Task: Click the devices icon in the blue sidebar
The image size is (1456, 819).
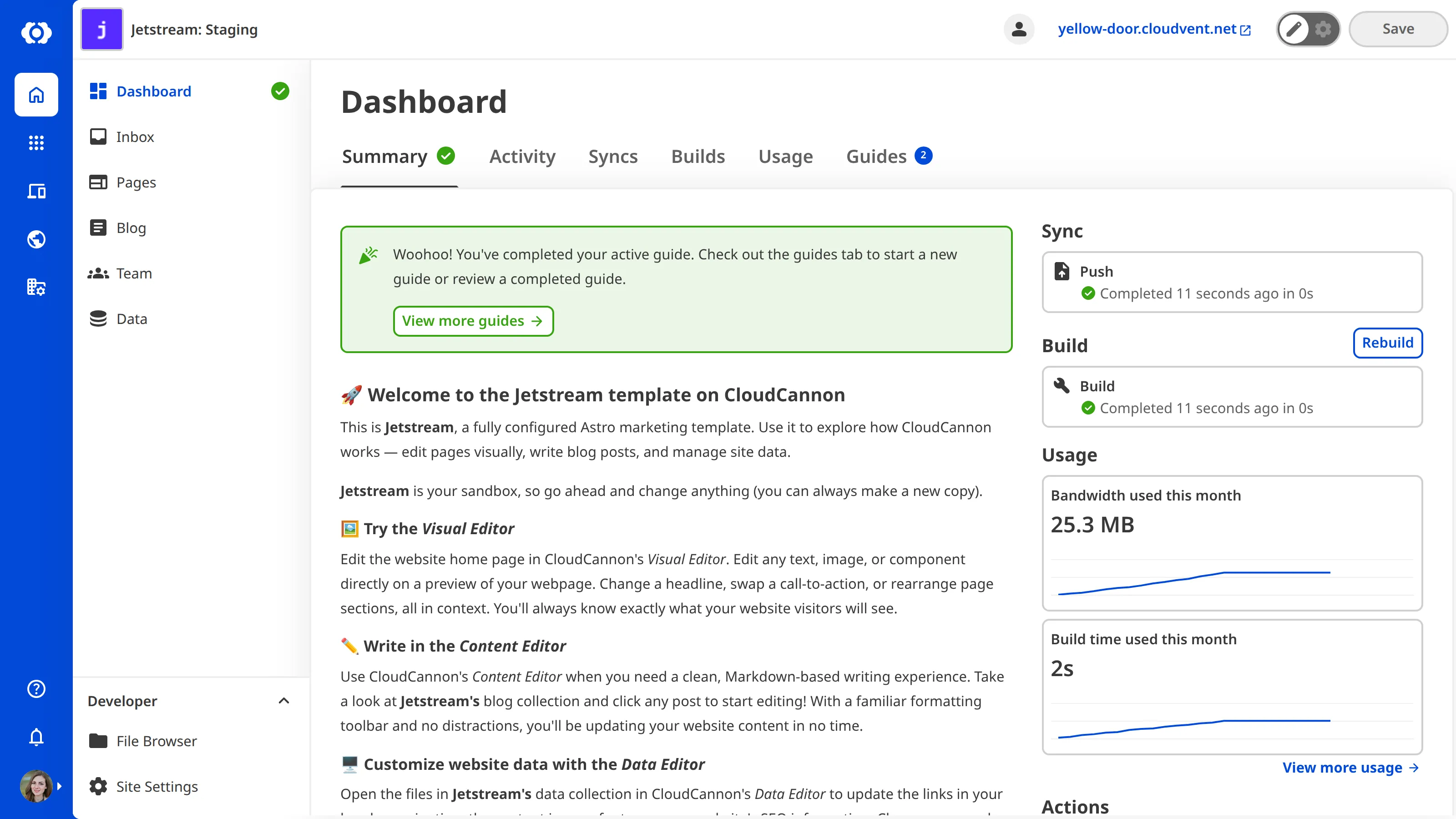Action: (x=36, y=191)
